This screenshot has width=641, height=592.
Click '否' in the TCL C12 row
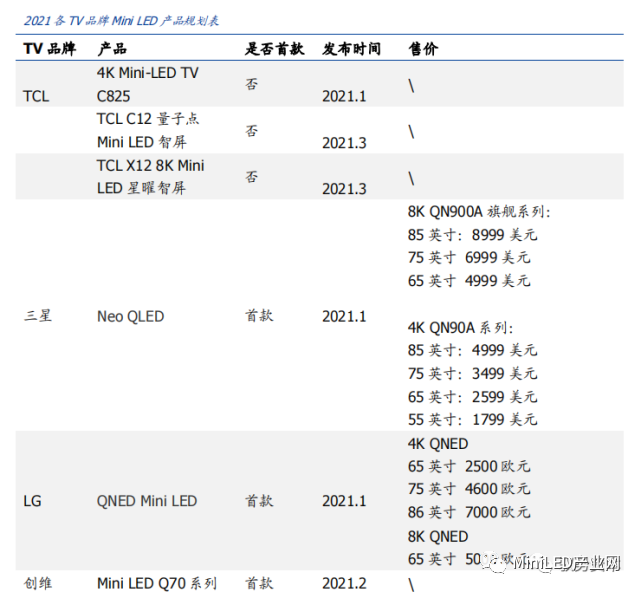tap(251, 131)
